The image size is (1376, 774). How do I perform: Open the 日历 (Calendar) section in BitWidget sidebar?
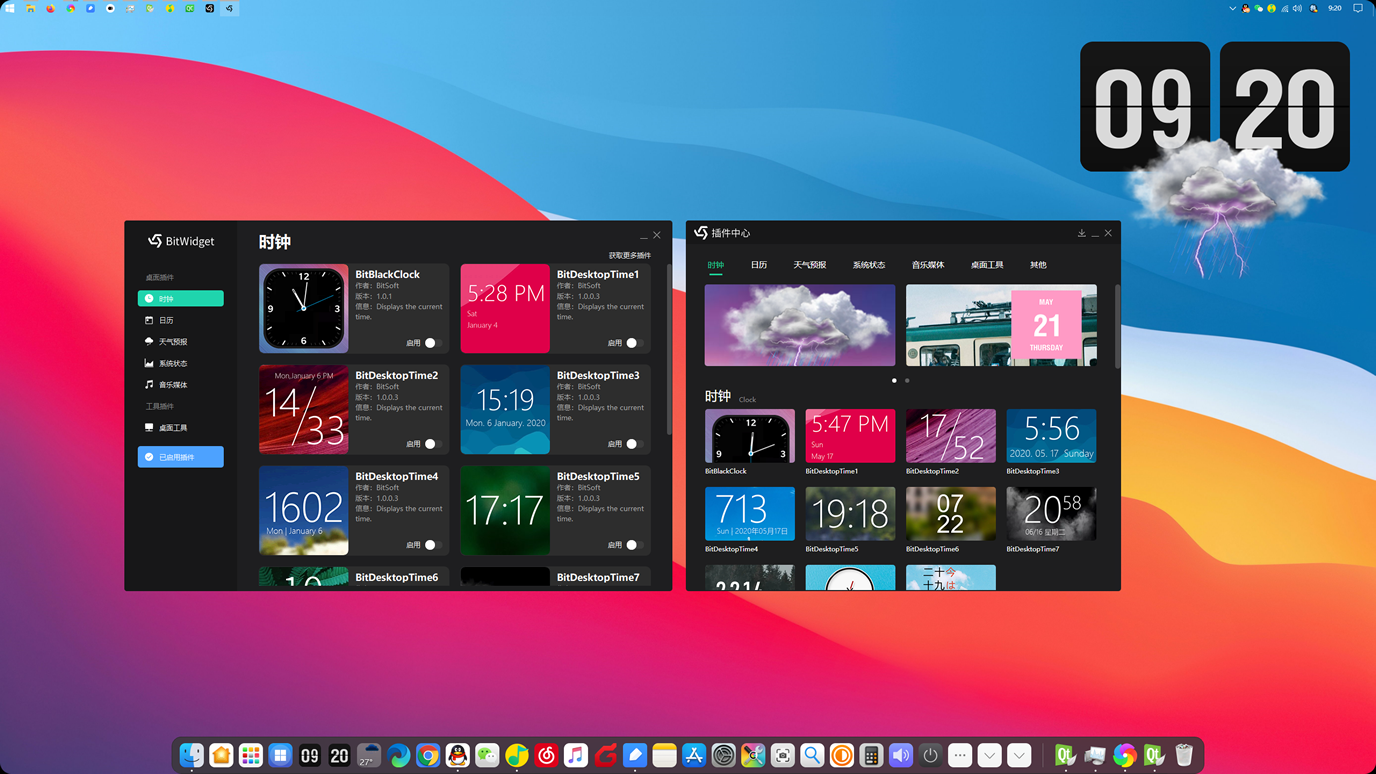pyautogui.click(x=180, y=319)
